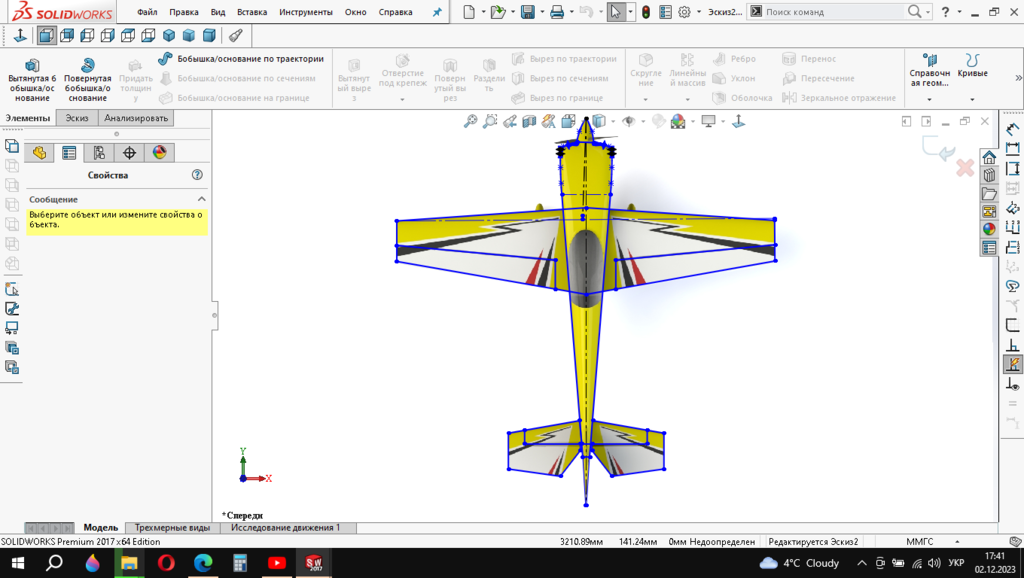Cancel the sketch with the red X
1024x578 pixels.
tap(965, 168)
